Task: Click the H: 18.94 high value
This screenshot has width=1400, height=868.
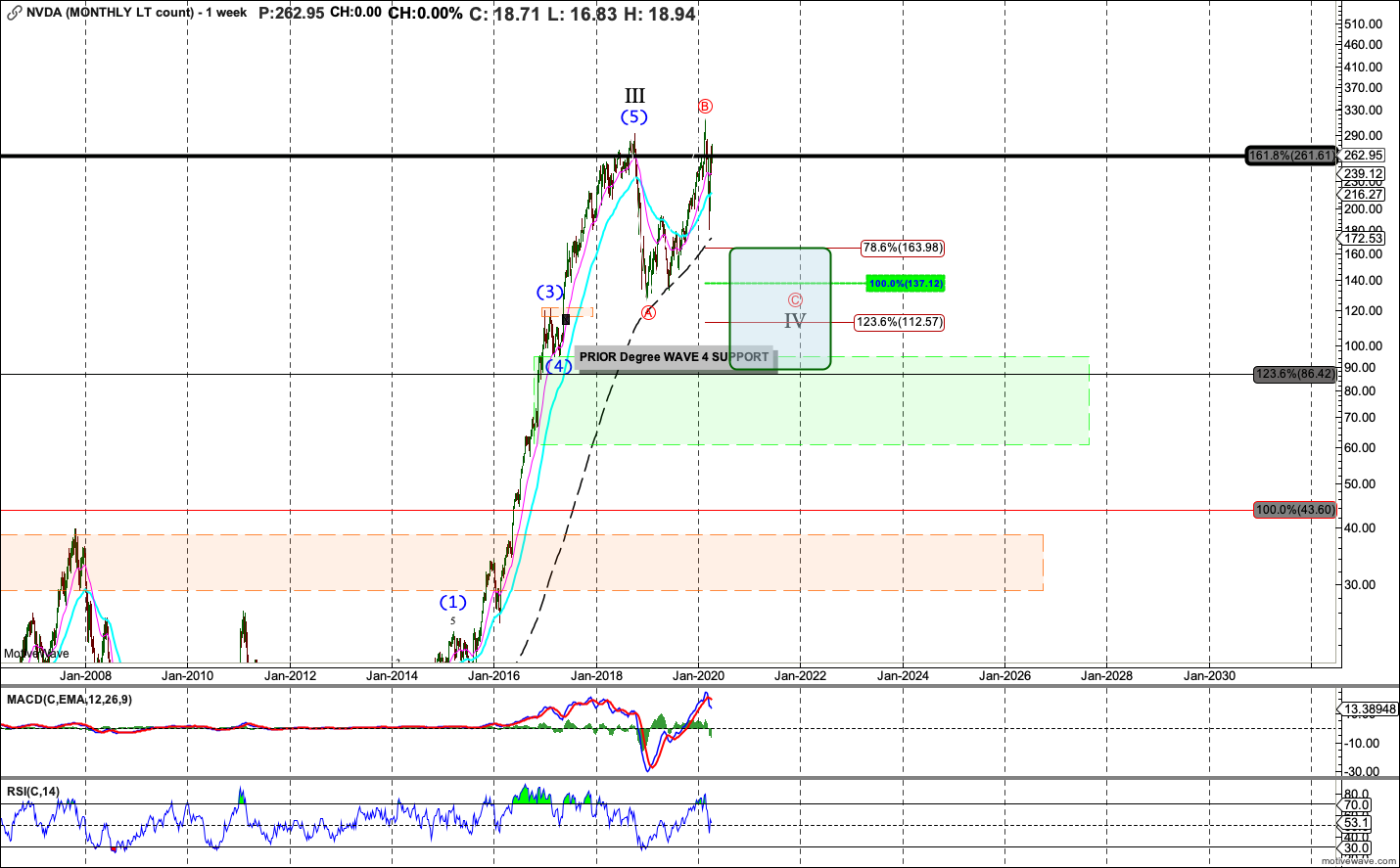Action: click(x=660, y=14)
